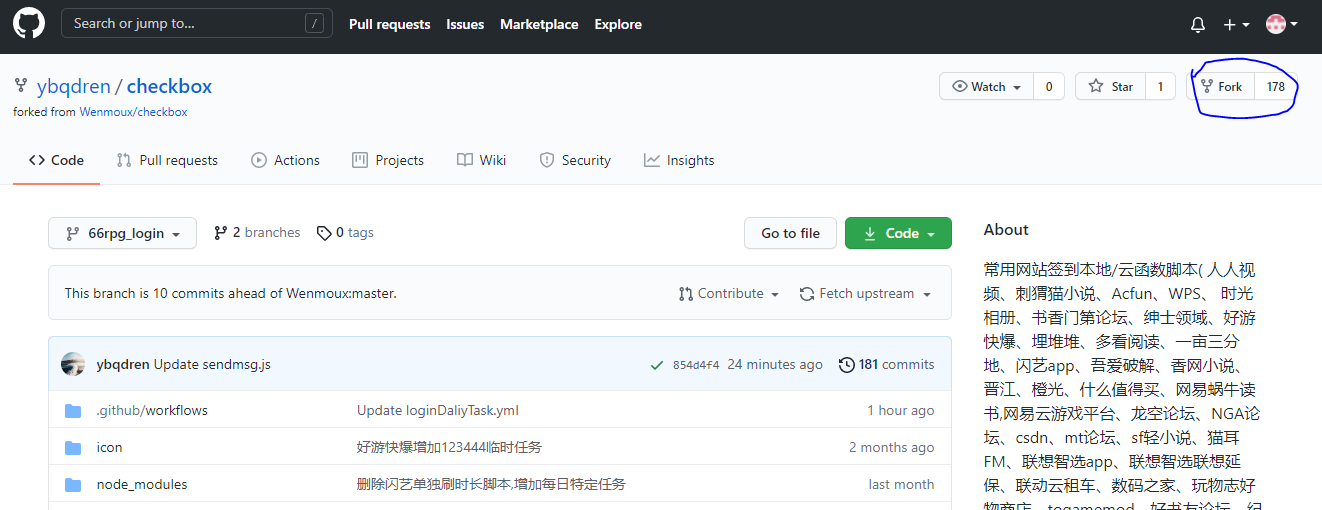Click the 1 hour ago timestamp
Viewport: 1322px width, 510px height.
pyautogui.click(x=901, y=410)
